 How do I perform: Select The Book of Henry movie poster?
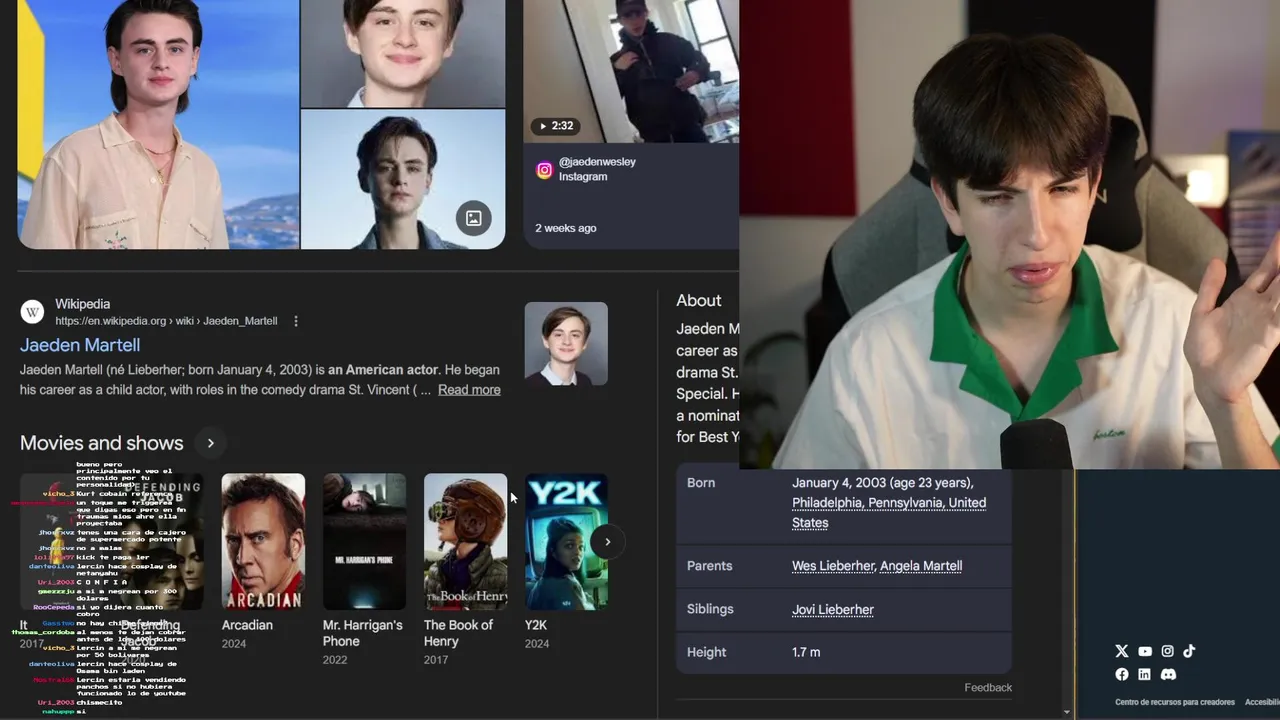465,541
